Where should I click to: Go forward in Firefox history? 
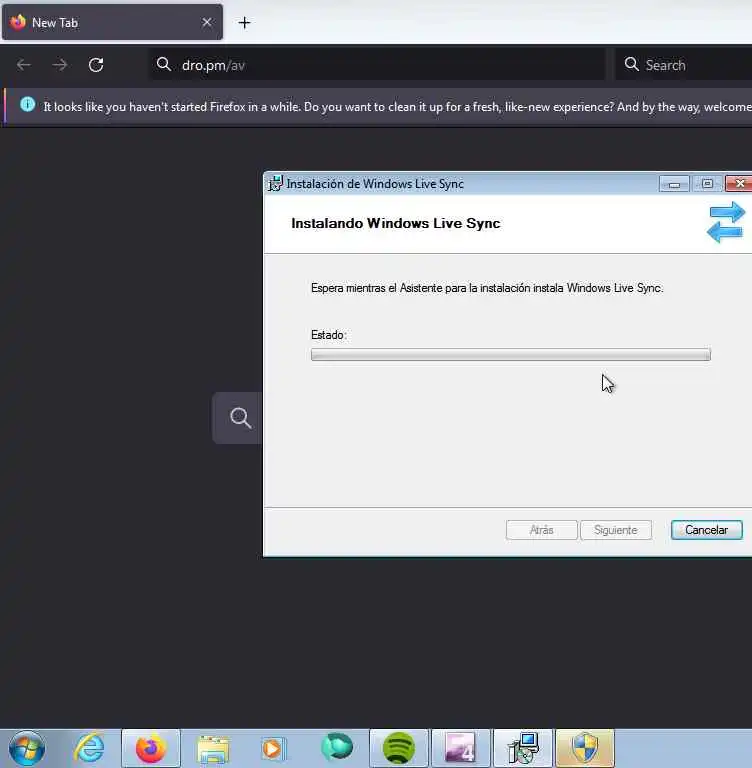coord(60,65)
